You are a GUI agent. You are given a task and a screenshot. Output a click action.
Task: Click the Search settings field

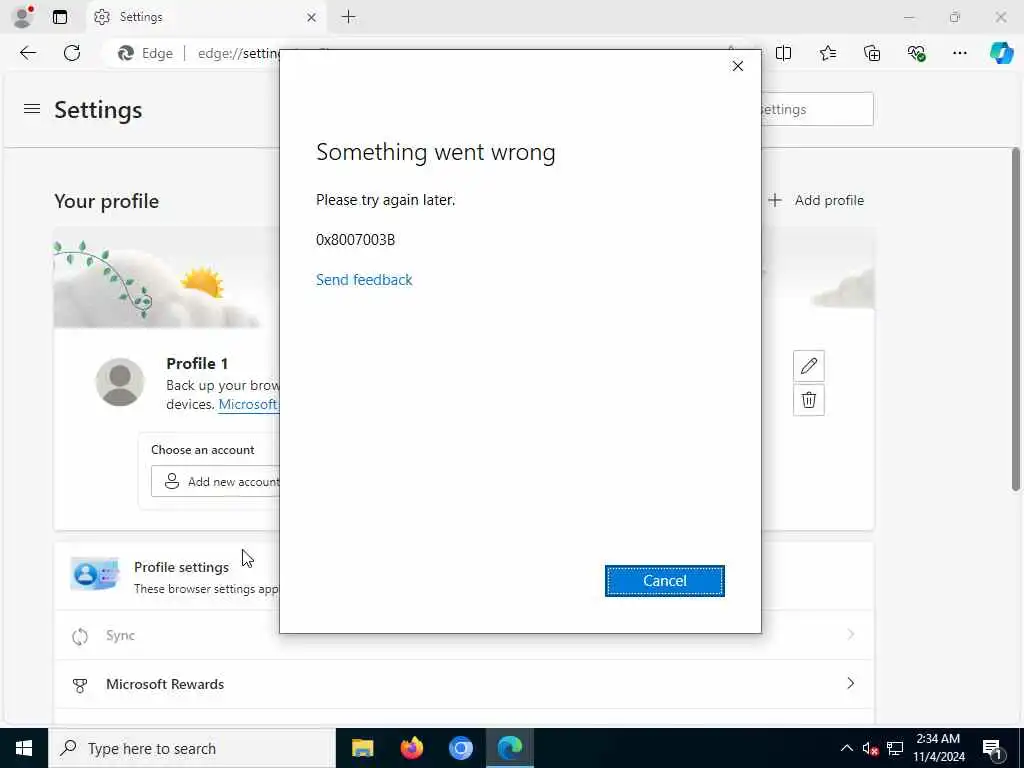coord(817,109)
